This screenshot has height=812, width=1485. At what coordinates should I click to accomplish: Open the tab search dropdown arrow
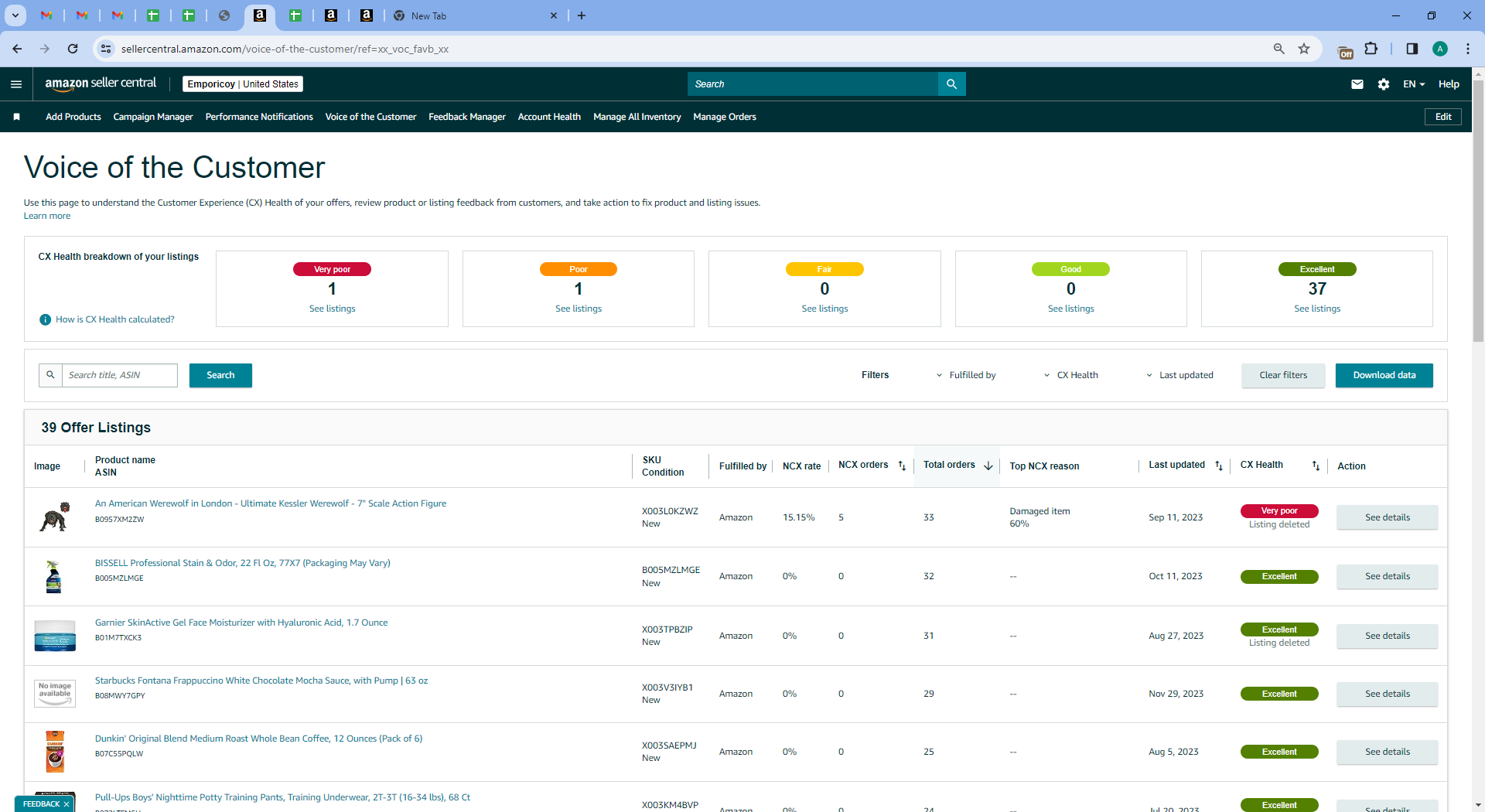pos(15,15)
